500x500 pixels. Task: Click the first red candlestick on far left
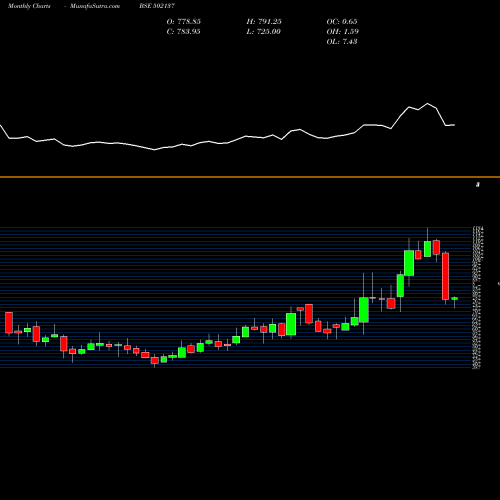(9, 322)
